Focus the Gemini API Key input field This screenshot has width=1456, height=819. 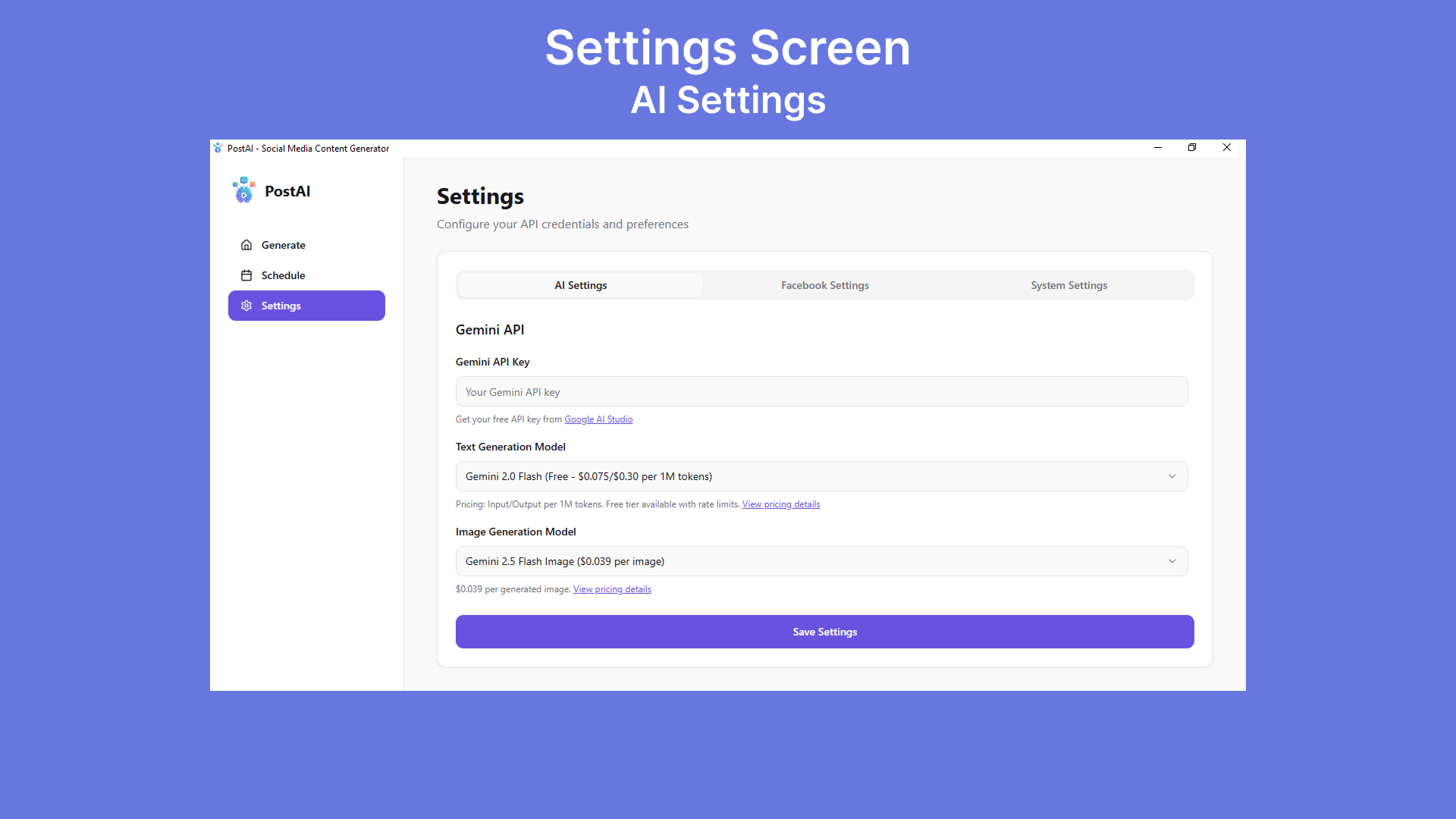pyautogui.click(x=821, y=392)
